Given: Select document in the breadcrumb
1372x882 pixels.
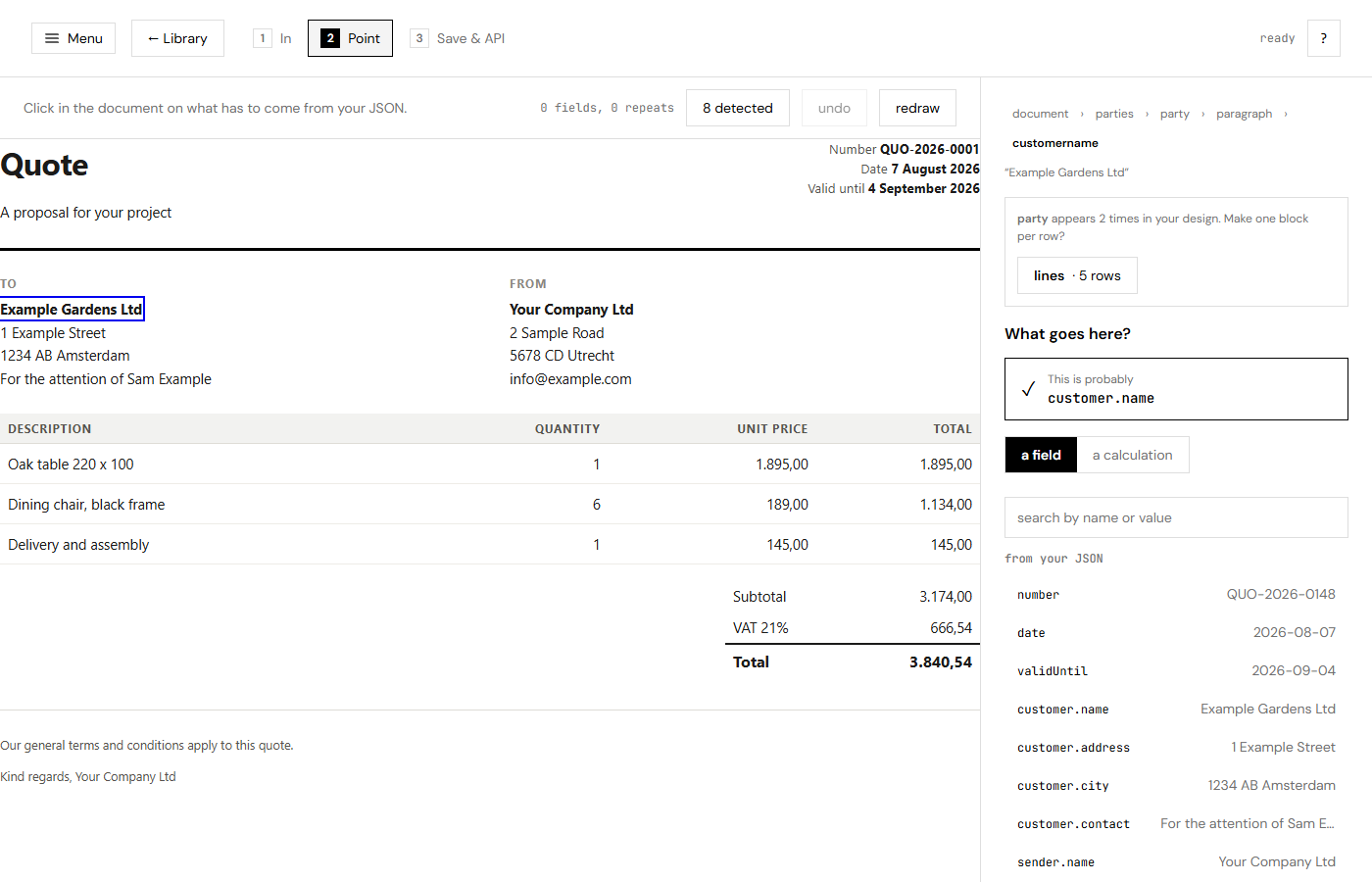Looking at the screenshot, I should click(1040, 114).
